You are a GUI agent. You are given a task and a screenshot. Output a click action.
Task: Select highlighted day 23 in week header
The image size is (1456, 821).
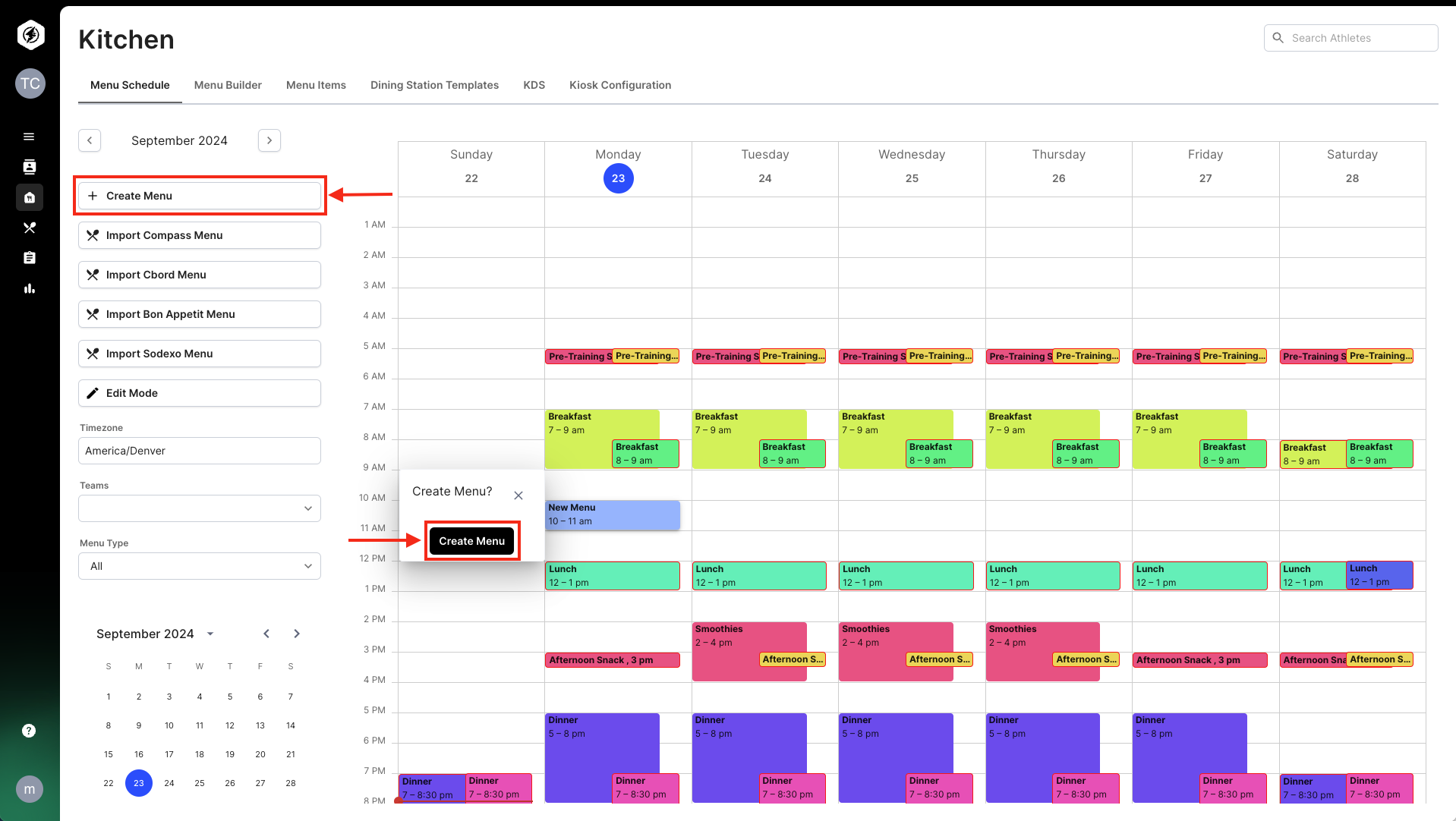coord(619,178)
